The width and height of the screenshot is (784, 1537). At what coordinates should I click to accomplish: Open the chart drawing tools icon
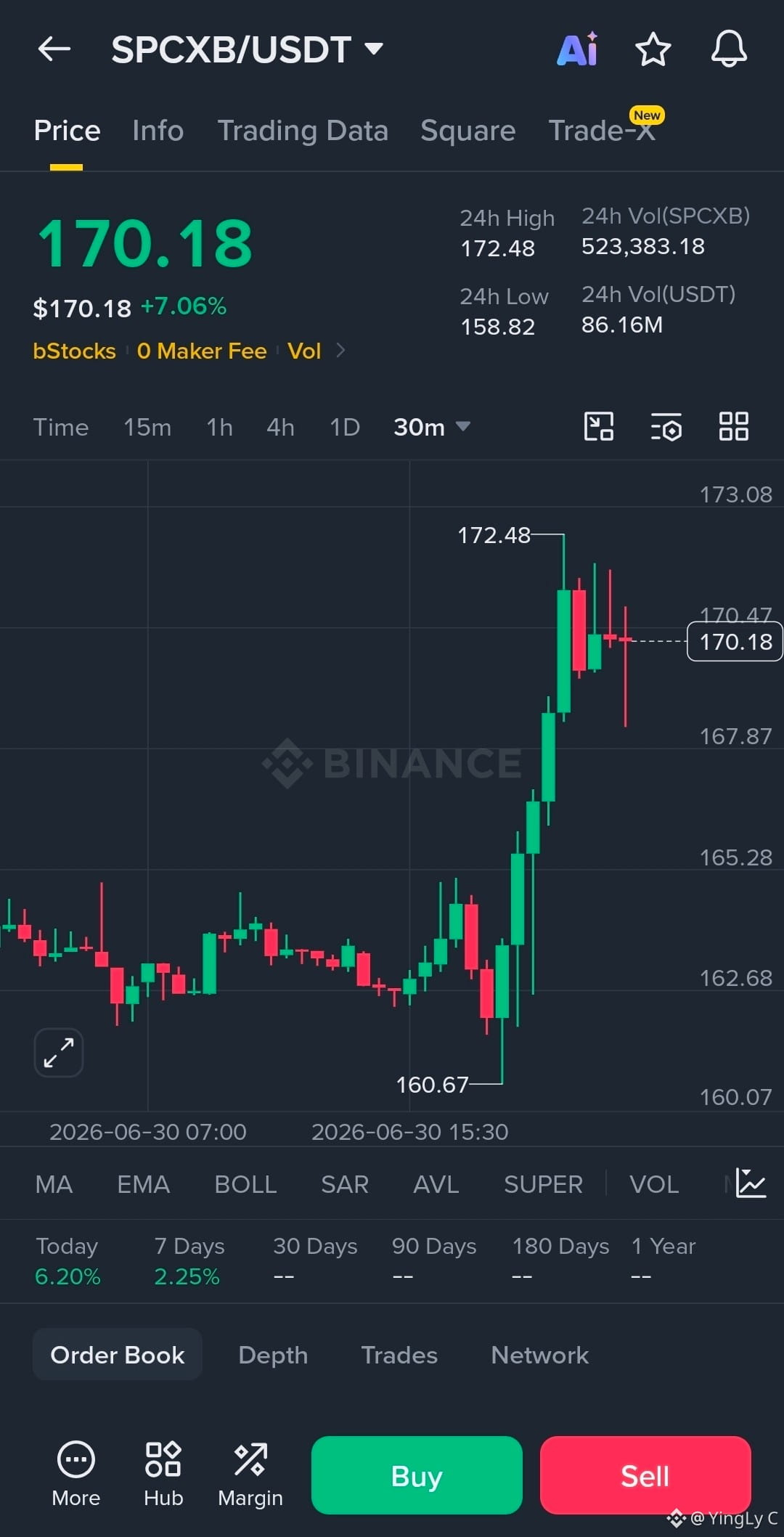[599, 426]
